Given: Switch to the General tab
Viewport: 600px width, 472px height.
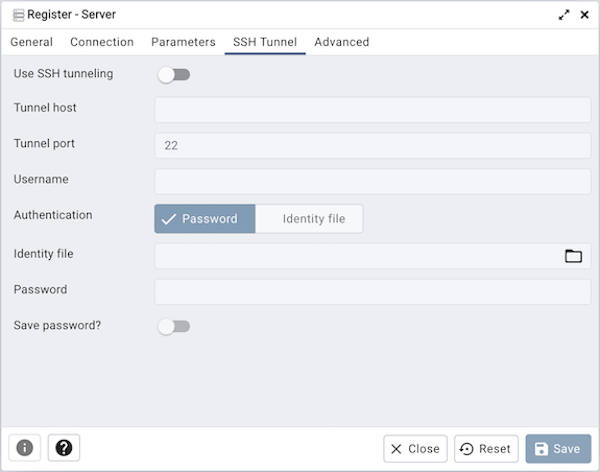Looking at the screenshot, I should (x=32, y=42).
